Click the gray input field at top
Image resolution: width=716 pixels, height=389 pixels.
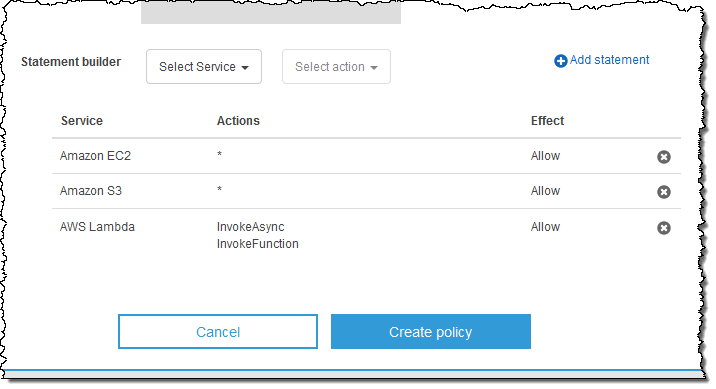pos(271,14)
